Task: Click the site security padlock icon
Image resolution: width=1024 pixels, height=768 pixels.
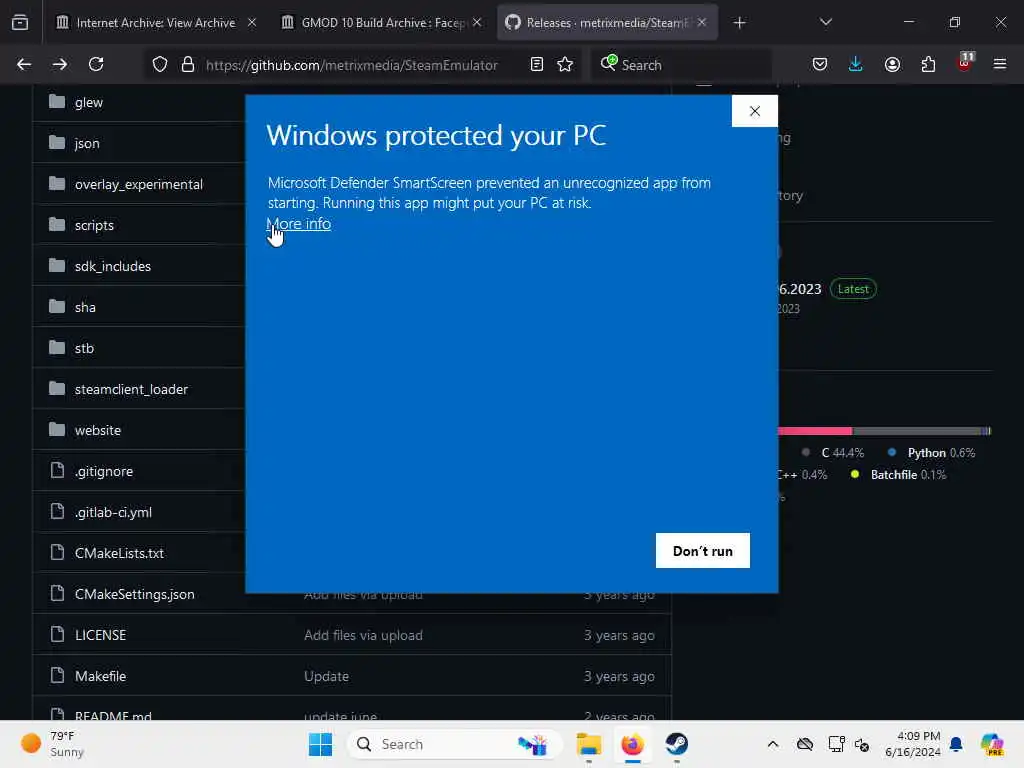Action: pyautogui.click(x=188, y=64)
